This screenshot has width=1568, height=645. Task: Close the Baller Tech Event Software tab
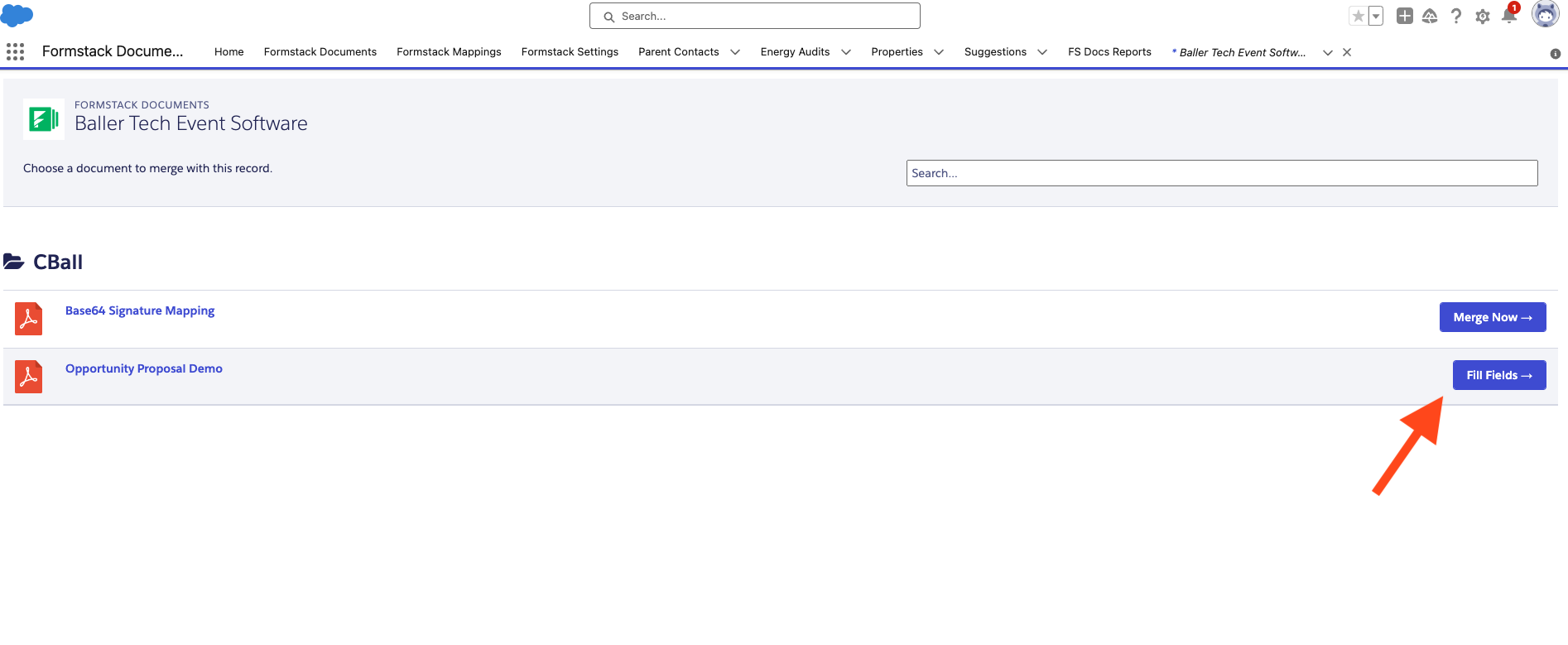1347,52
